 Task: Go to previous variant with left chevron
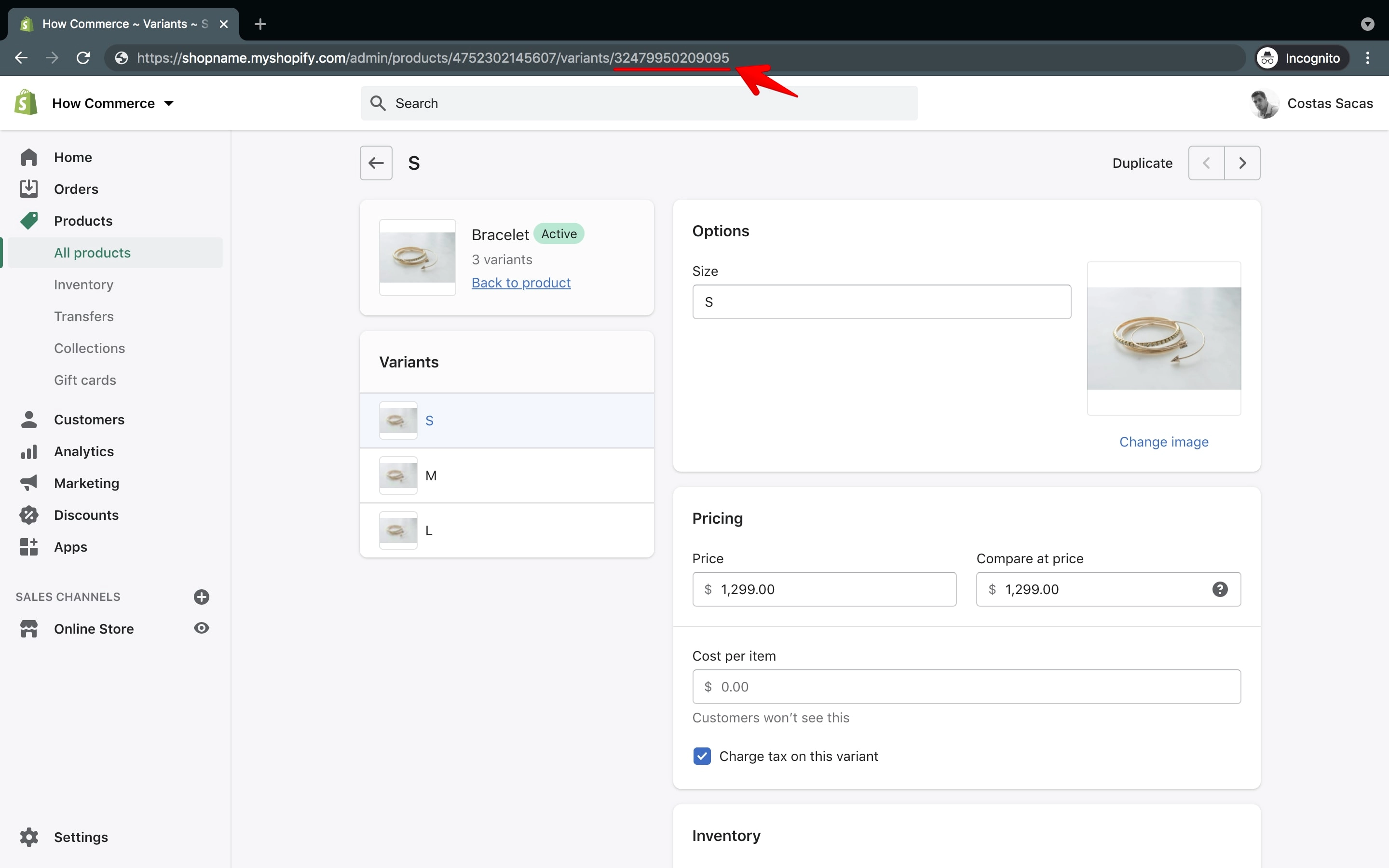point(1207,163)
